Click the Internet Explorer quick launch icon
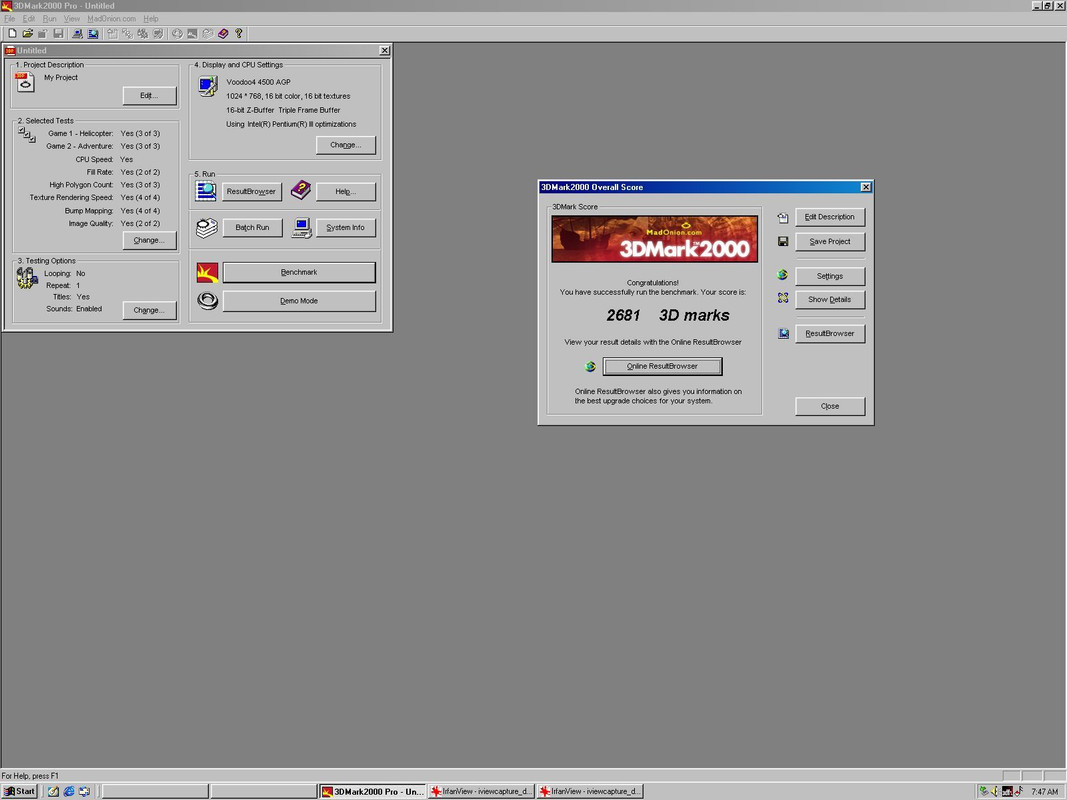The image size is (1067, 800). [x=69, y=791]
